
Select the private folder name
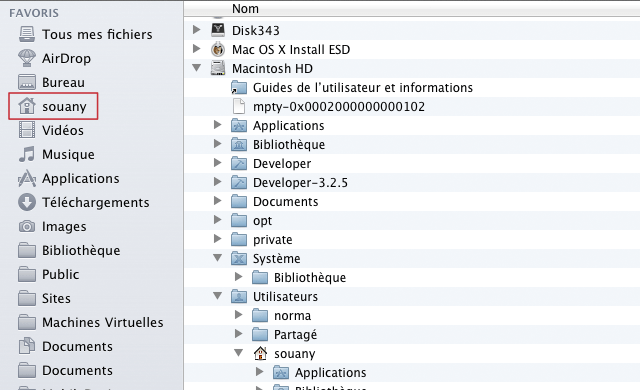[273, 240]
